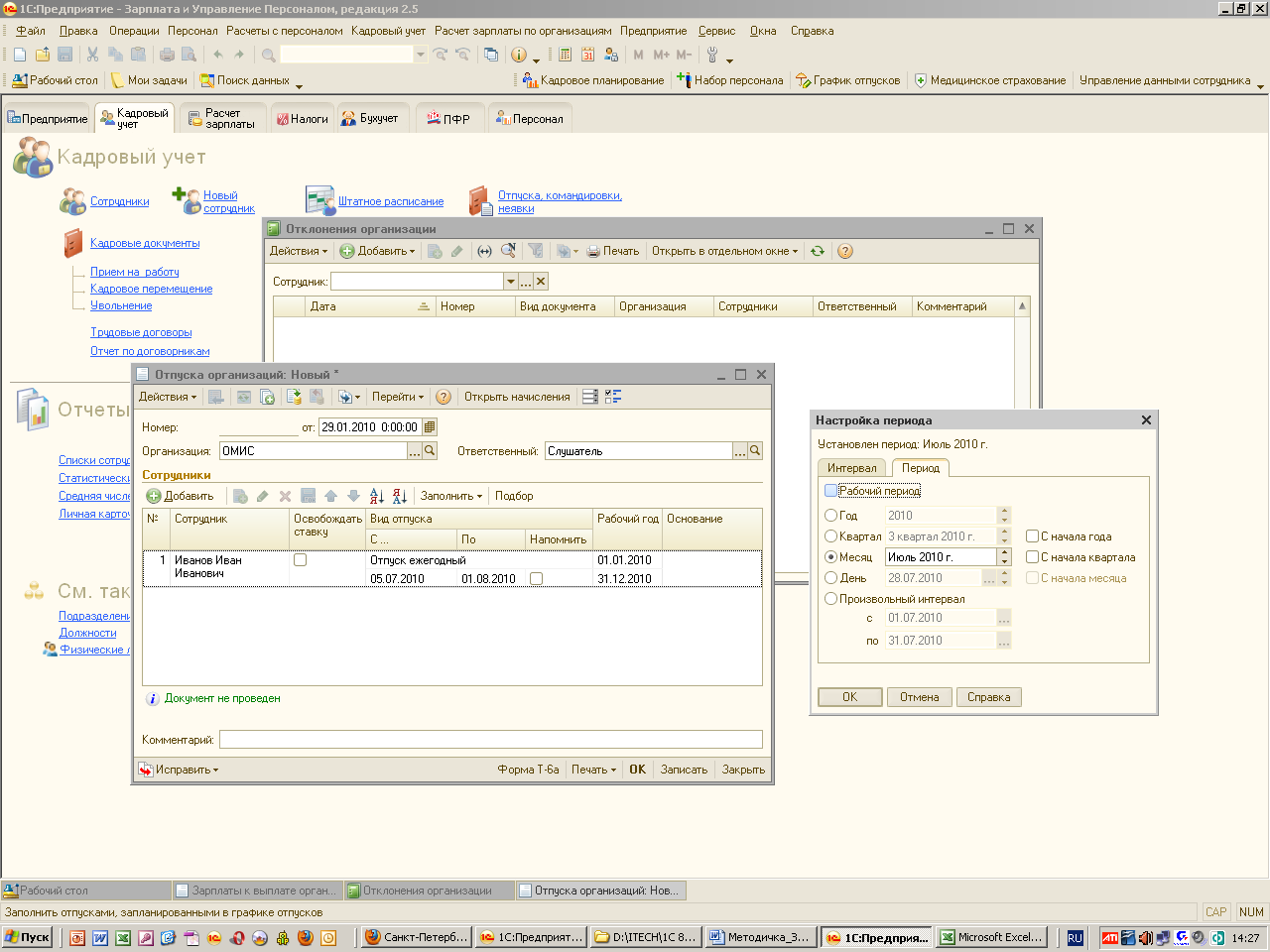Open the Кадровый учет menu

[x=388, y=31]
